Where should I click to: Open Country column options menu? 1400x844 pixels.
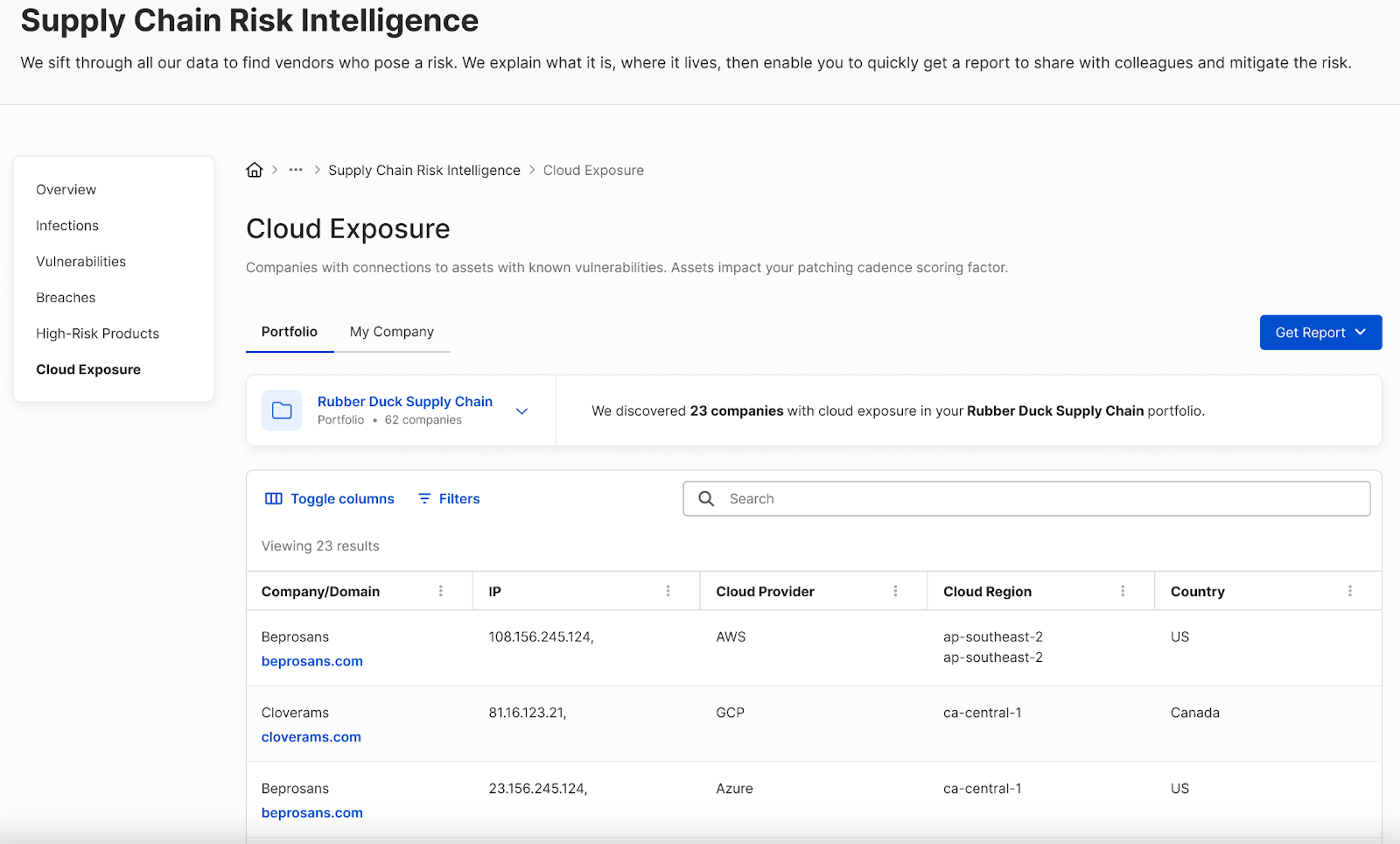point(1350,592)
